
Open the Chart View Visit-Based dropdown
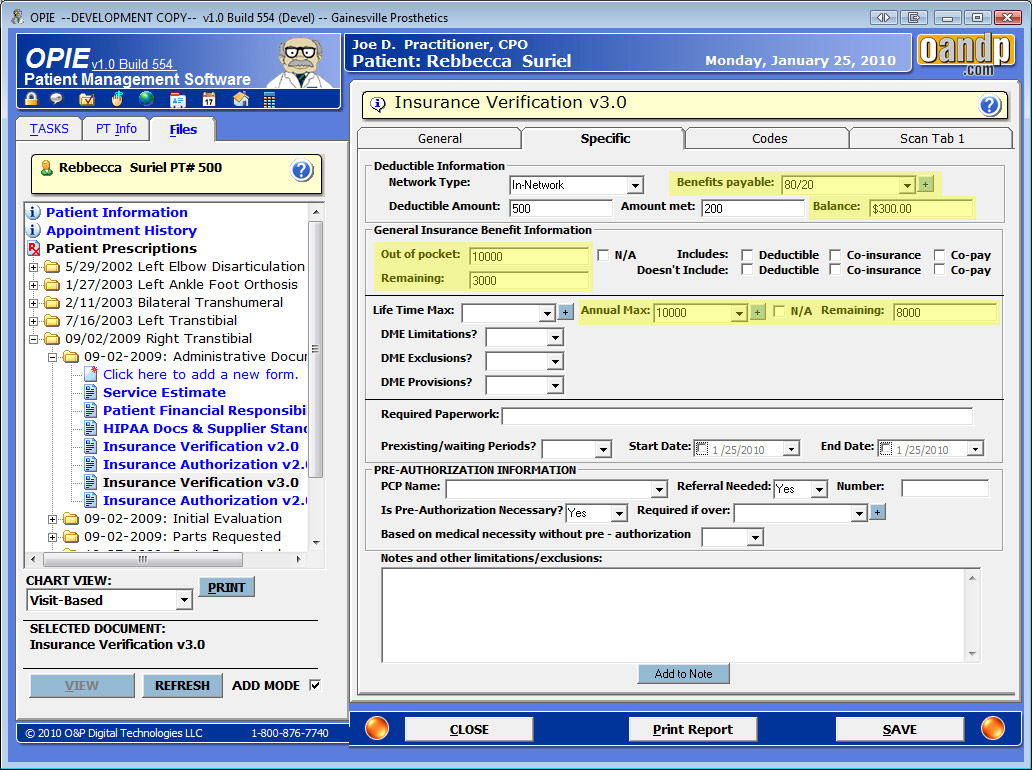pos(184,600)
